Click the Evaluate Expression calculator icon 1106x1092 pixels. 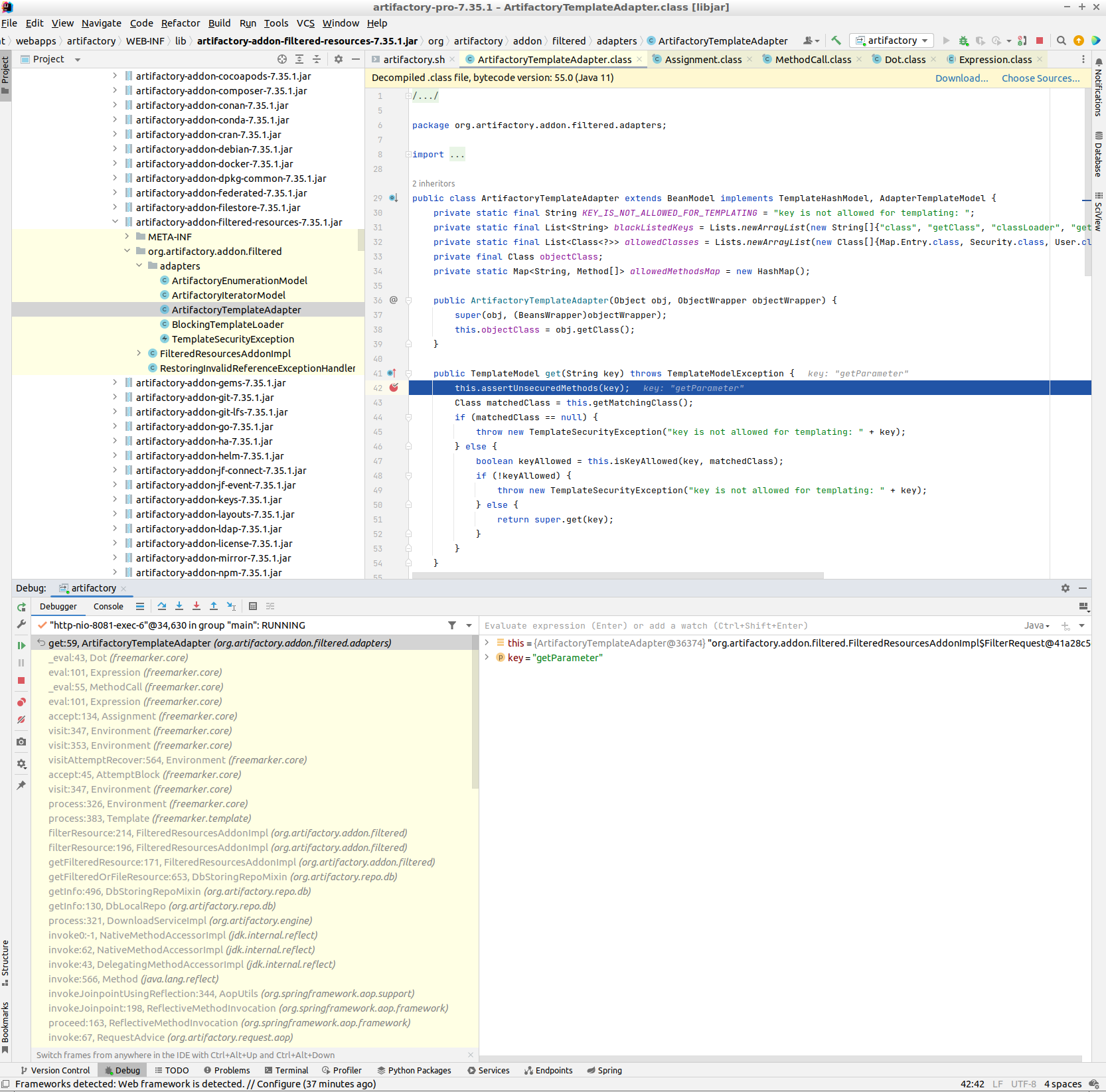coord(253,606)
